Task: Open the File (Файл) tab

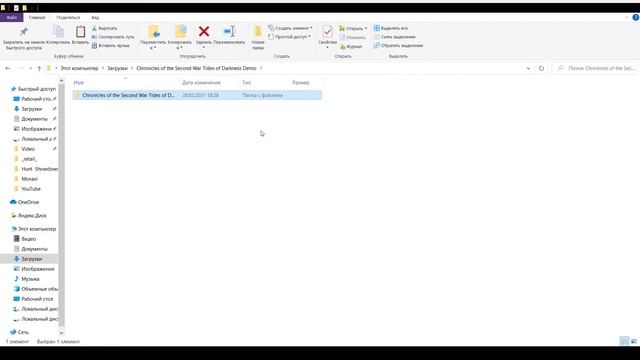Action: tap(12, 18)
